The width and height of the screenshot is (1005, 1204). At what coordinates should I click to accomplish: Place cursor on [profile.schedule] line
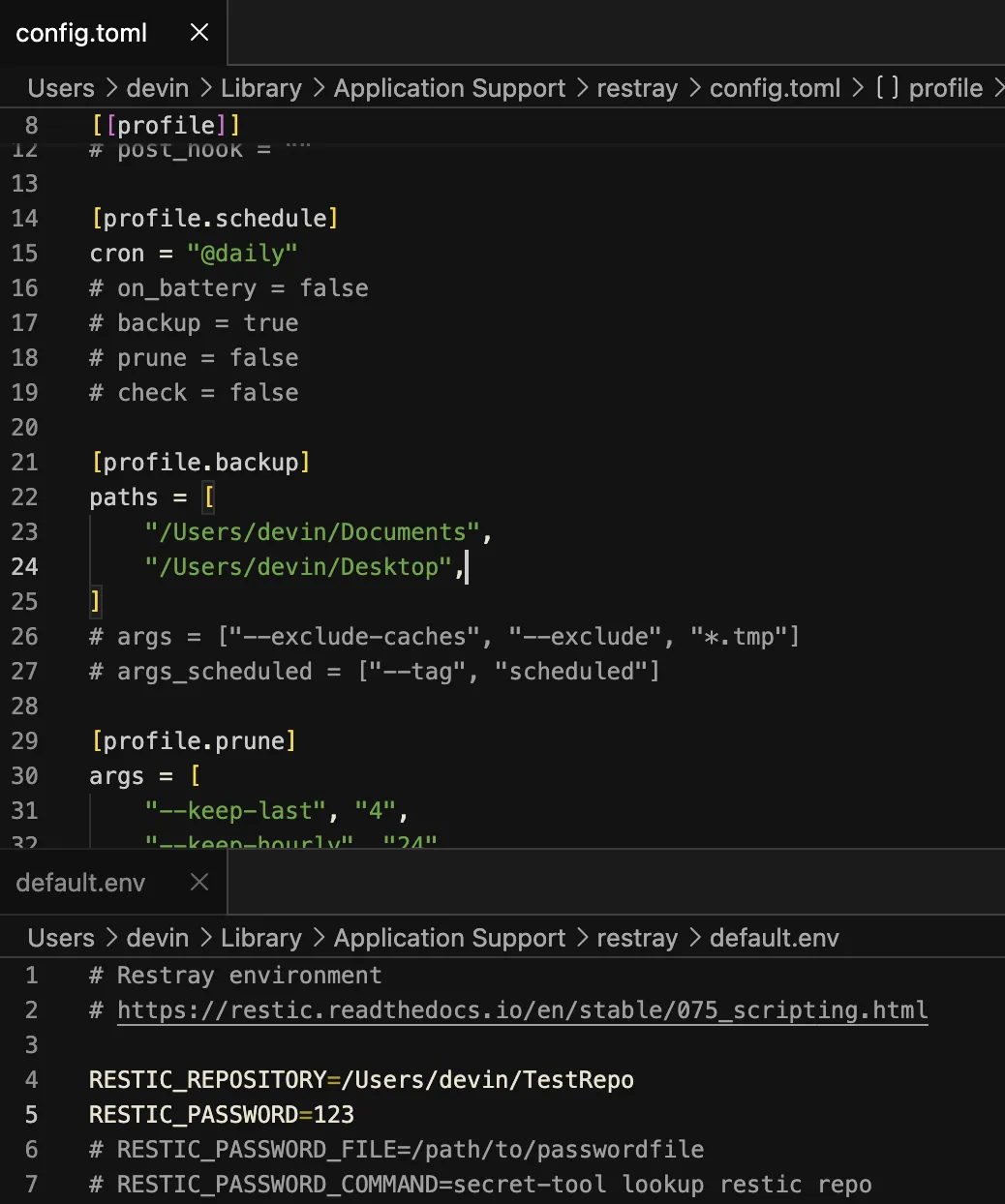point(214,218)
